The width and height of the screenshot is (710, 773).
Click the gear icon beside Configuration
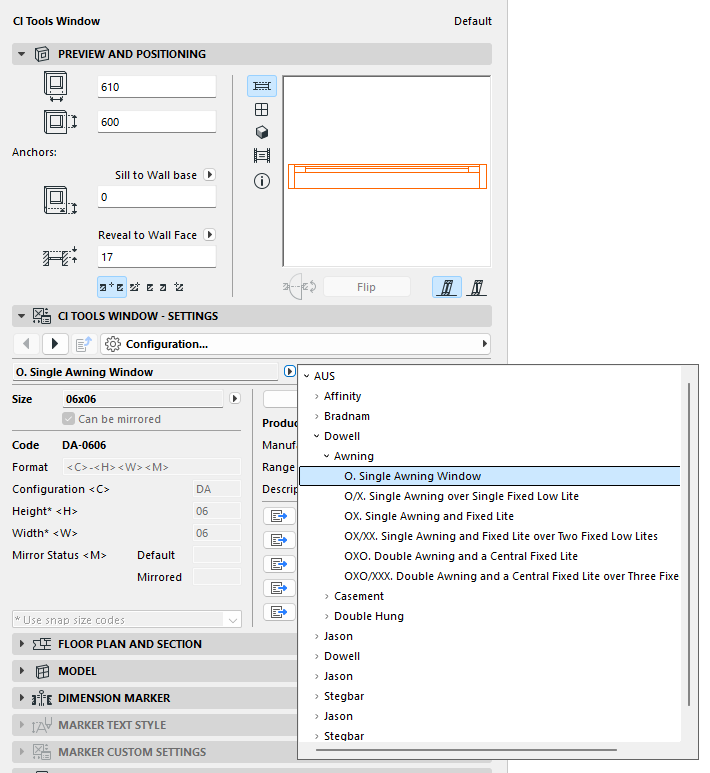coord(113,344)
